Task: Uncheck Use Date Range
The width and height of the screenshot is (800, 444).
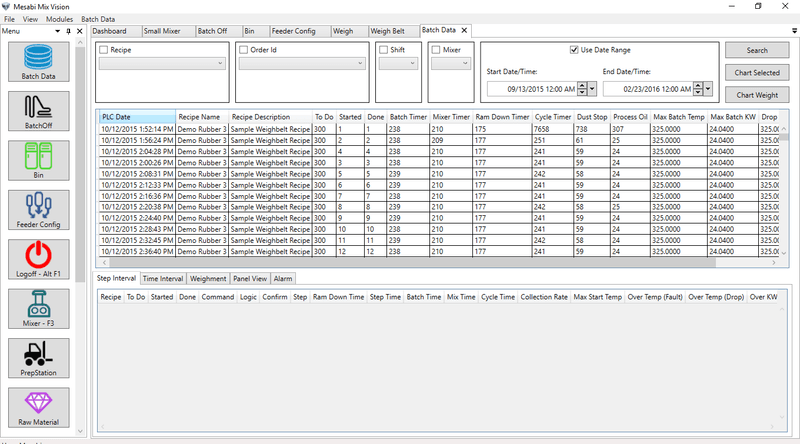Action: click(574, 50)
